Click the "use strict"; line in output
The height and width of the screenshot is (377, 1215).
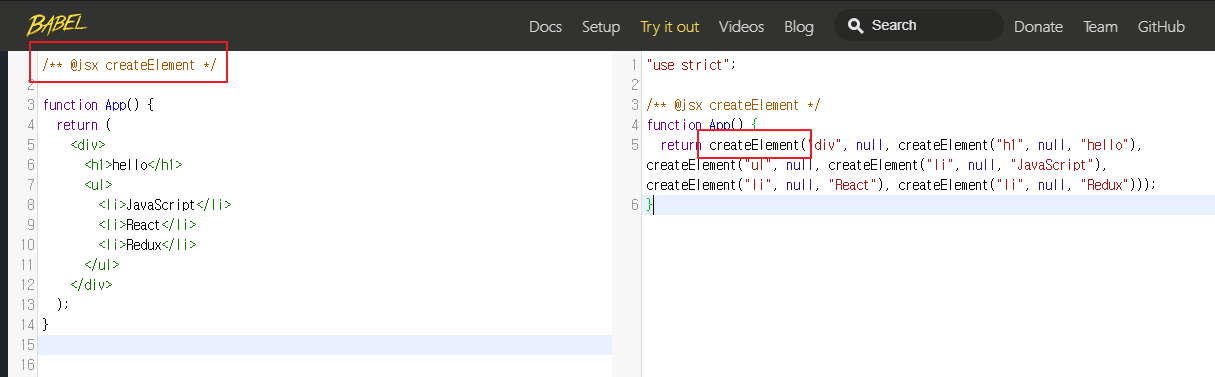[x=691, y=65]
